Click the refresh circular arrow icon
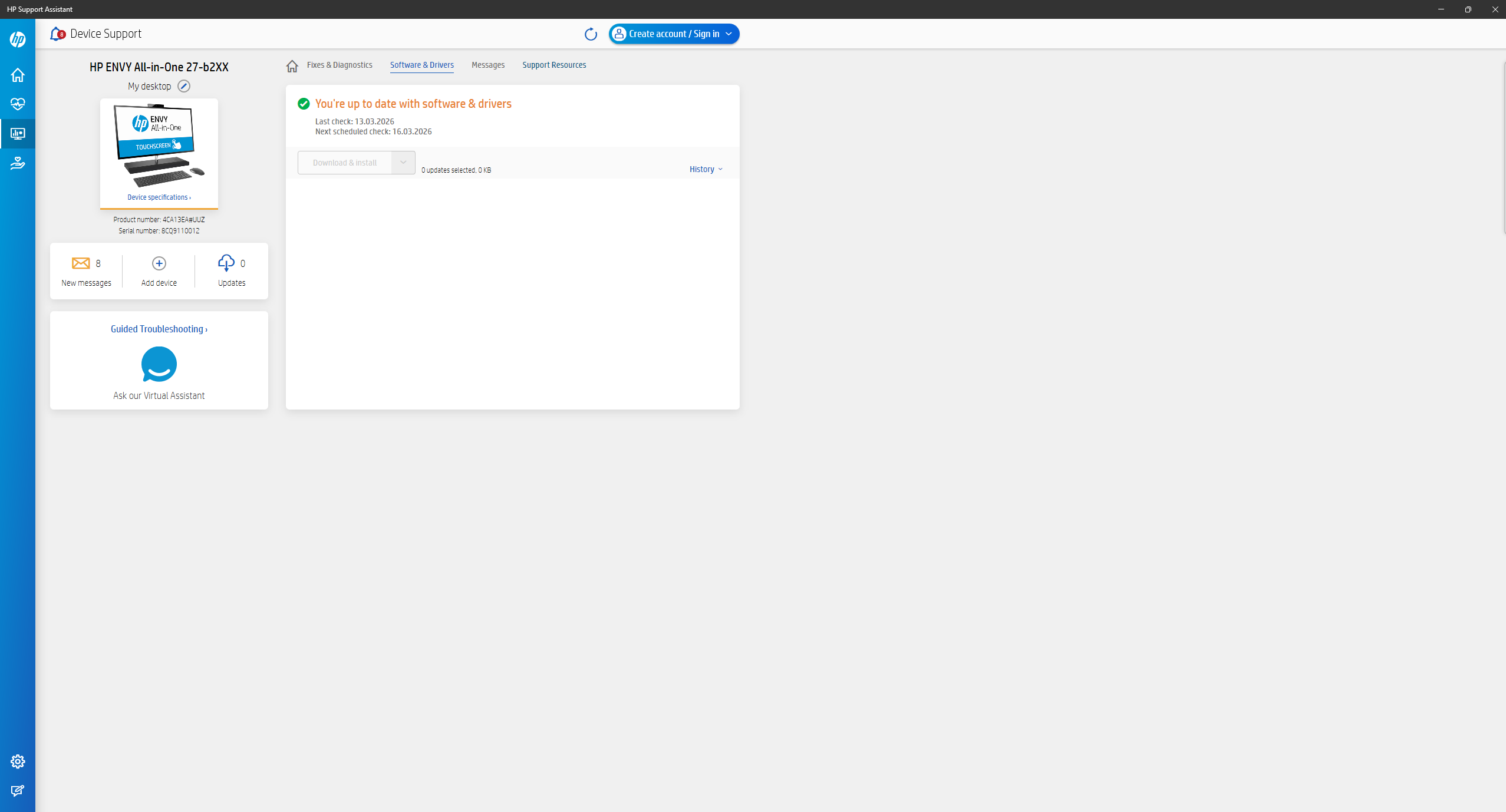This screenshot has width=1506, height=812. [x=591, y=34]
